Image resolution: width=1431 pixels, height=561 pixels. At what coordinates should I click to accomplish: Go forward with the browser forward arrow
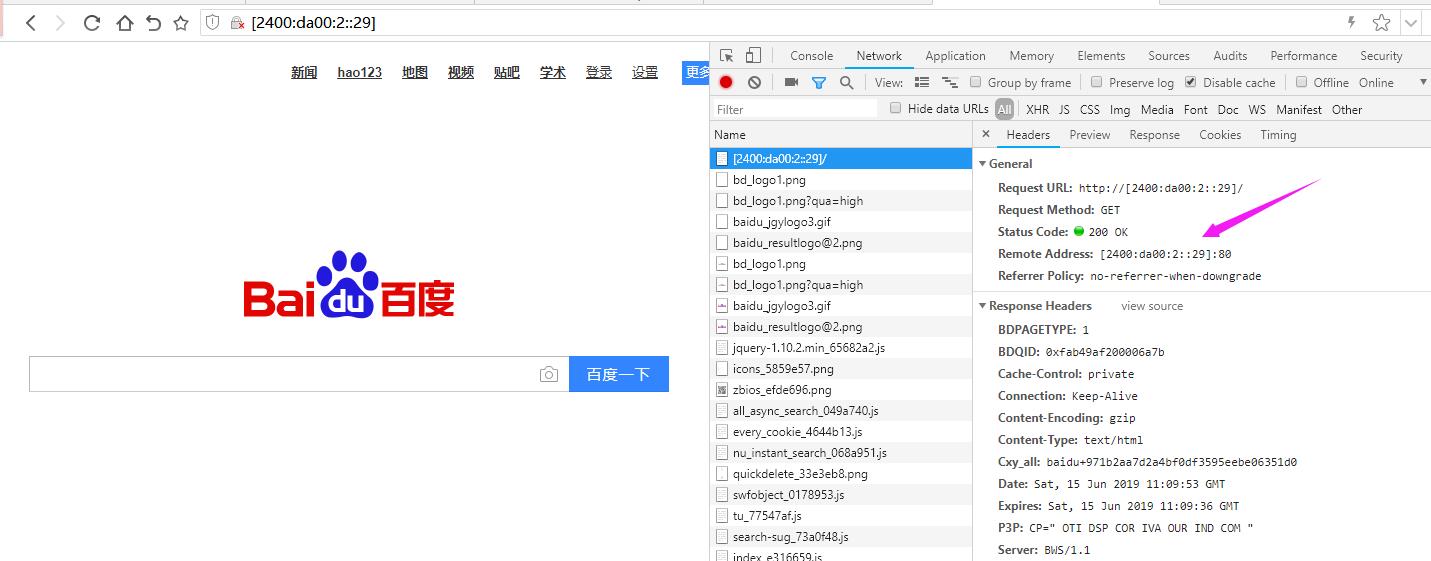[61, 22]
